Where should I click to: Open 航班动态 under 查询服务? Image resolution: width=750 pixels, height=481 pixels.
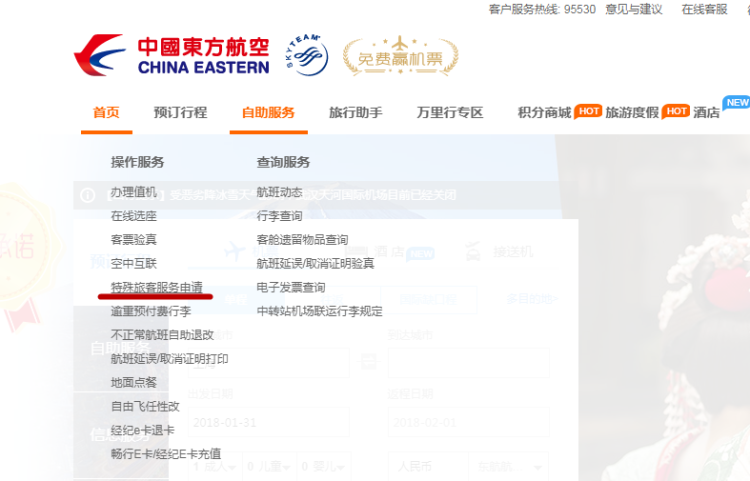tap(279, 192)
